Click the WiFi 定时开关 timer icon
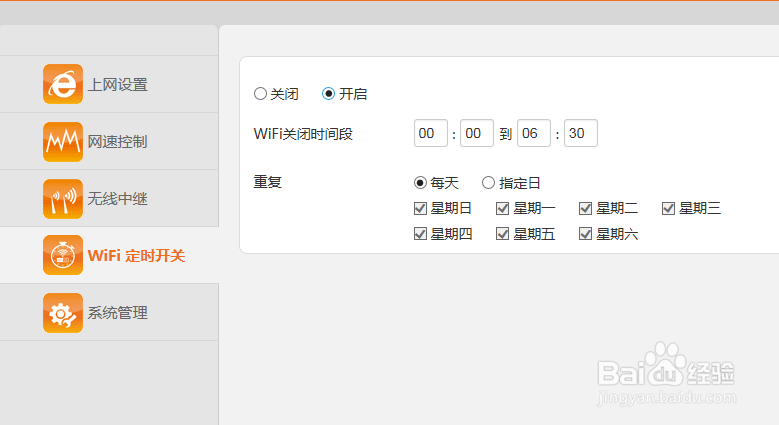The height and width of the screenshot is (425, 779). pyautogui.click(x=63, y=255)
